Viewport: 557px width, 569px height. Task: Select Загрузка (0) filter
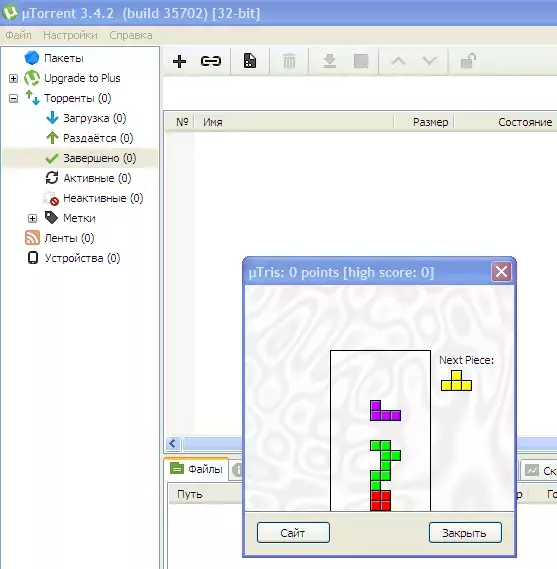pyautogui.click(x=95, y=118)
